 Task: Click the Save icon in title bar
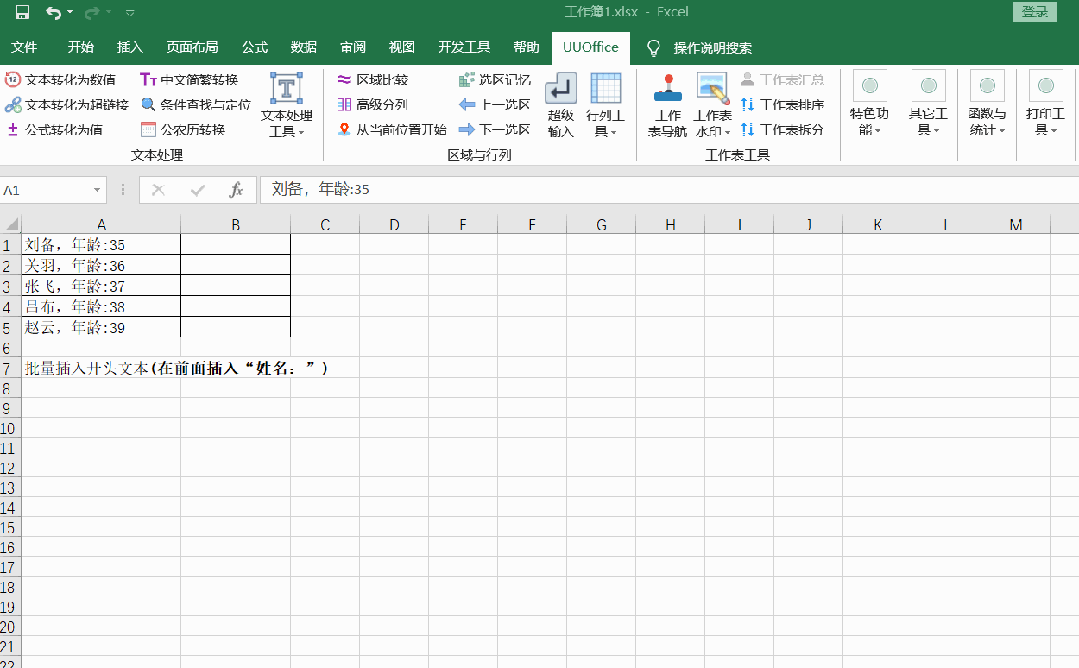22,12
